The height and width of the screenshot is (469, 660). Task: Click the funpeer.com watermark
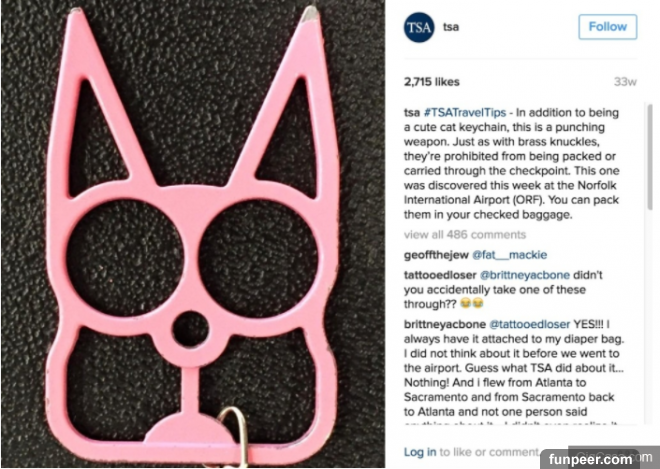589,459
